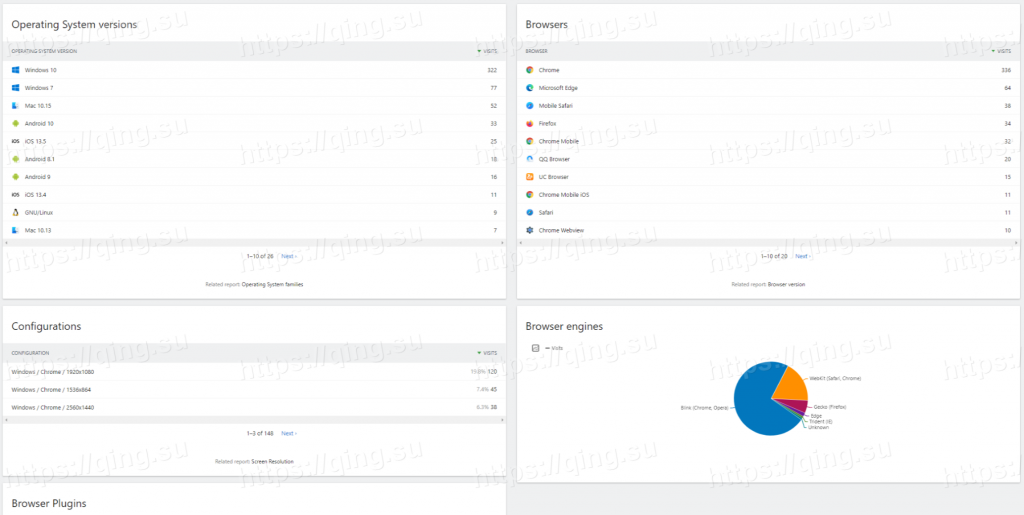Sort Configurations table by Visits column
The width and height of the screenshot is (1024, 515).
coord(487,353)
